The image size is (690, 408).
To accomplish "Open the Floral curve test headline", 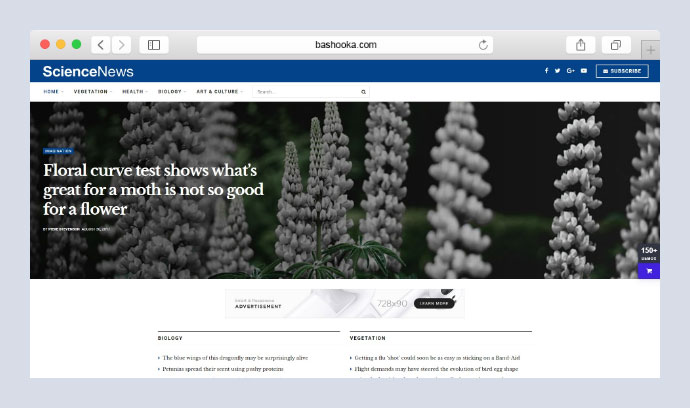I will [x=153, y=190].
